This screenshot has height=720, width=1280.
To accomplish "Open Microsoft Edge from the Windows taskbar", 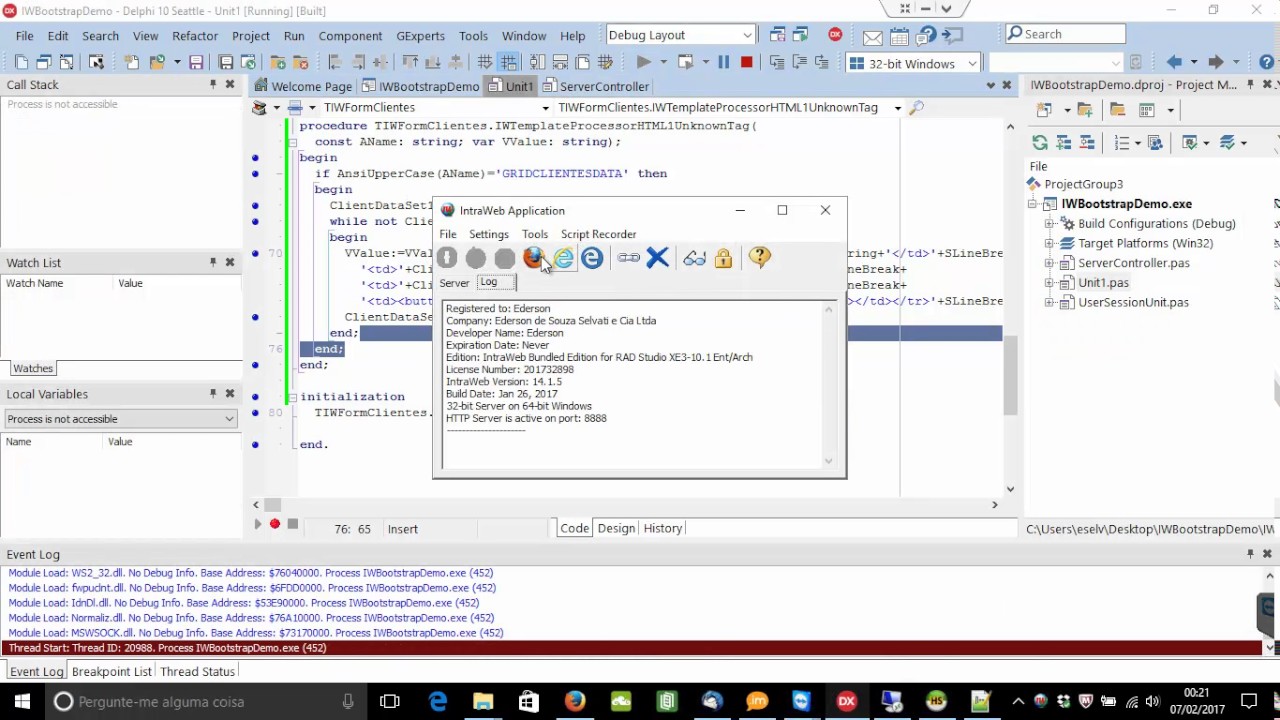I will tap(438, 701).
